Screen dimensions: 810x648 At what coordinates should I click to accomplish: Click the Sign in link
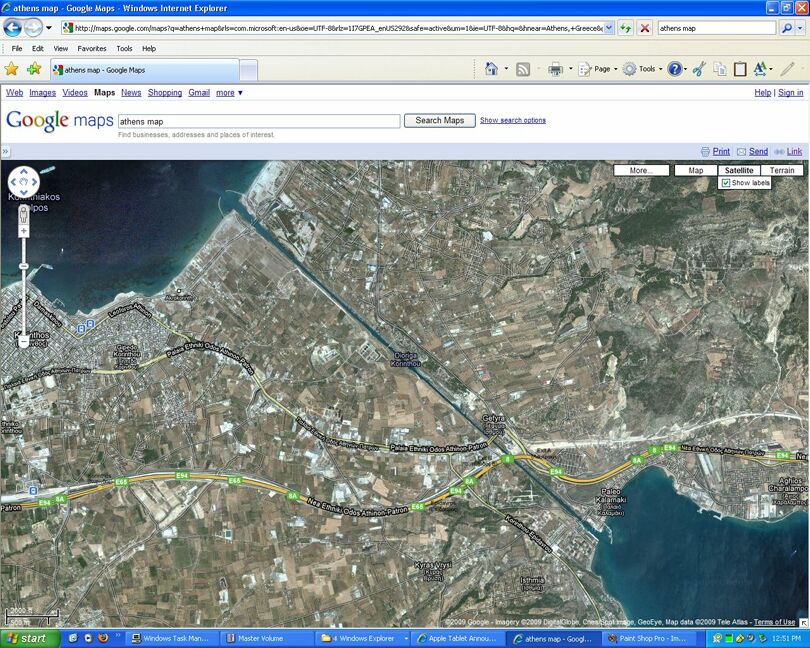point(790,92)
